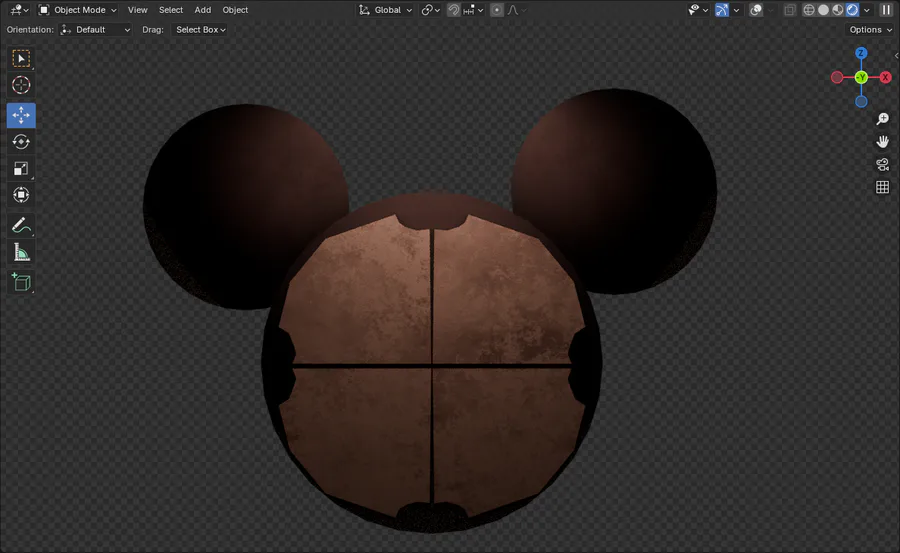Open the Add menu

coord(203,10)
